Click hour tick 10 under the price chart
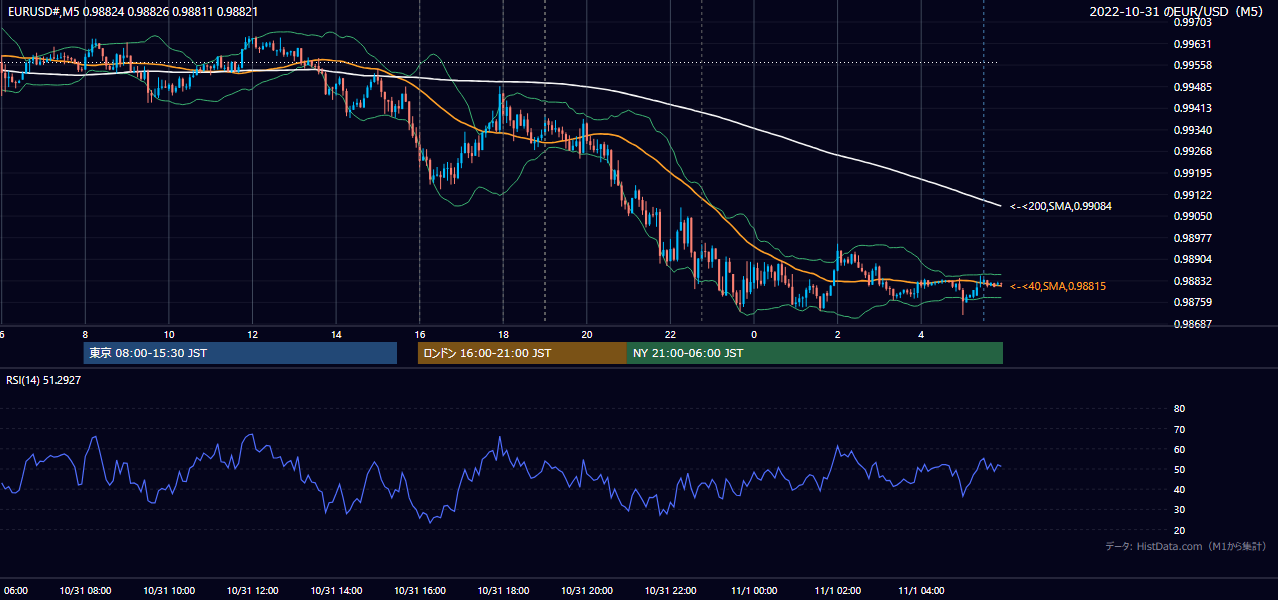The width and height of the screenshot is (1278, 600). pos(169,334)
